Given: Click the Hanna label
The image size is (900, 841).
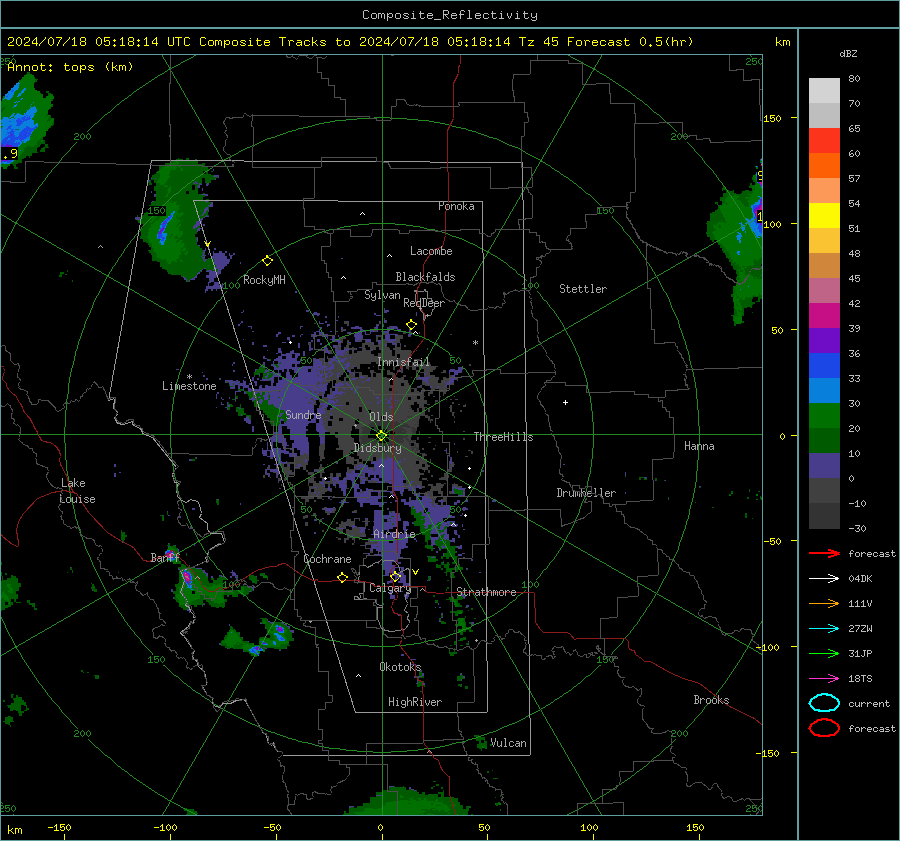Looking at the screenshot, I should tap(699, 446).
